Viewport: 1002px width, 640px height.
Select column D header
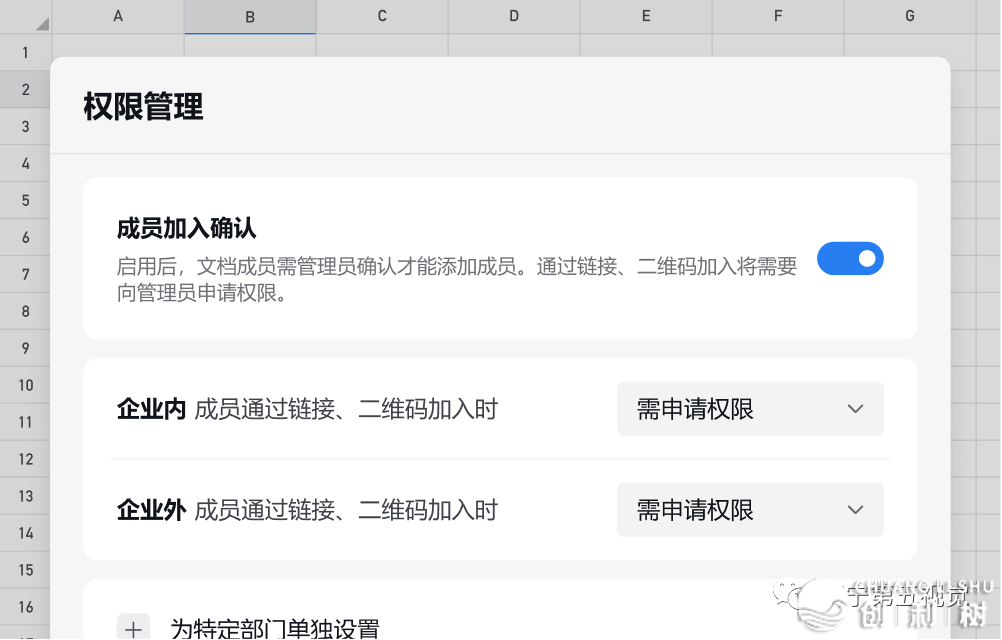(514, 17)
